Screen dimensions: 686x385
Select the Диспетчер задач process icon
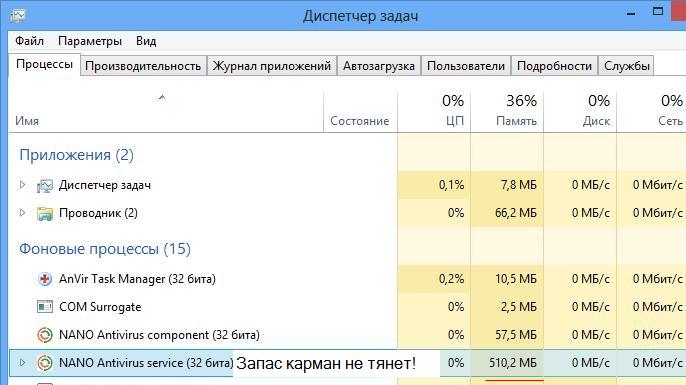click(45, 186)
